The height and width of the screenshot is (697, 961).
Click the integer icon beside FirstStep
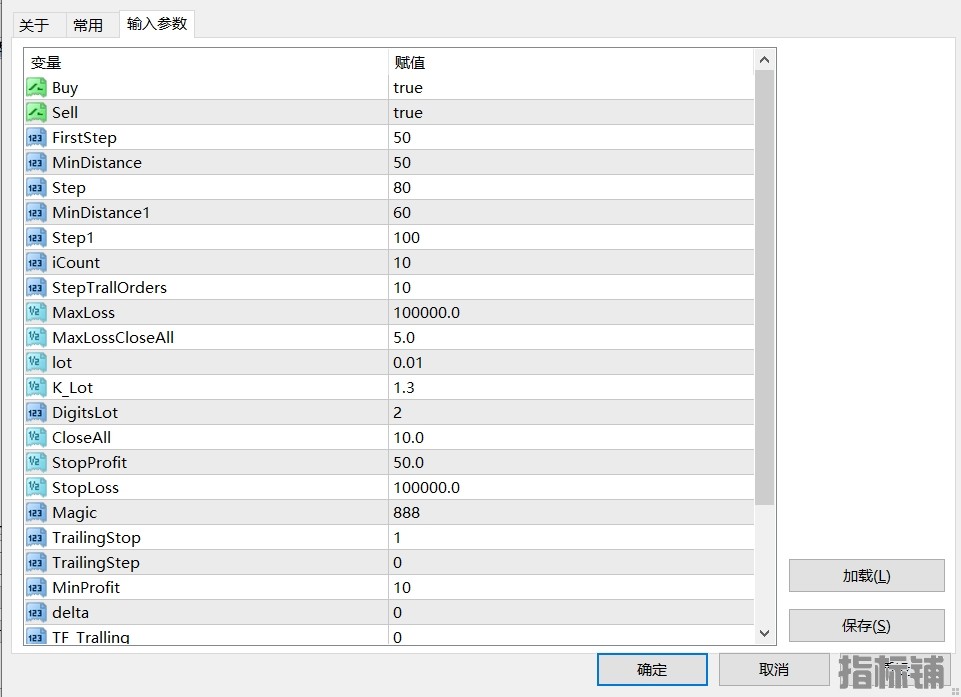point(36,138)
